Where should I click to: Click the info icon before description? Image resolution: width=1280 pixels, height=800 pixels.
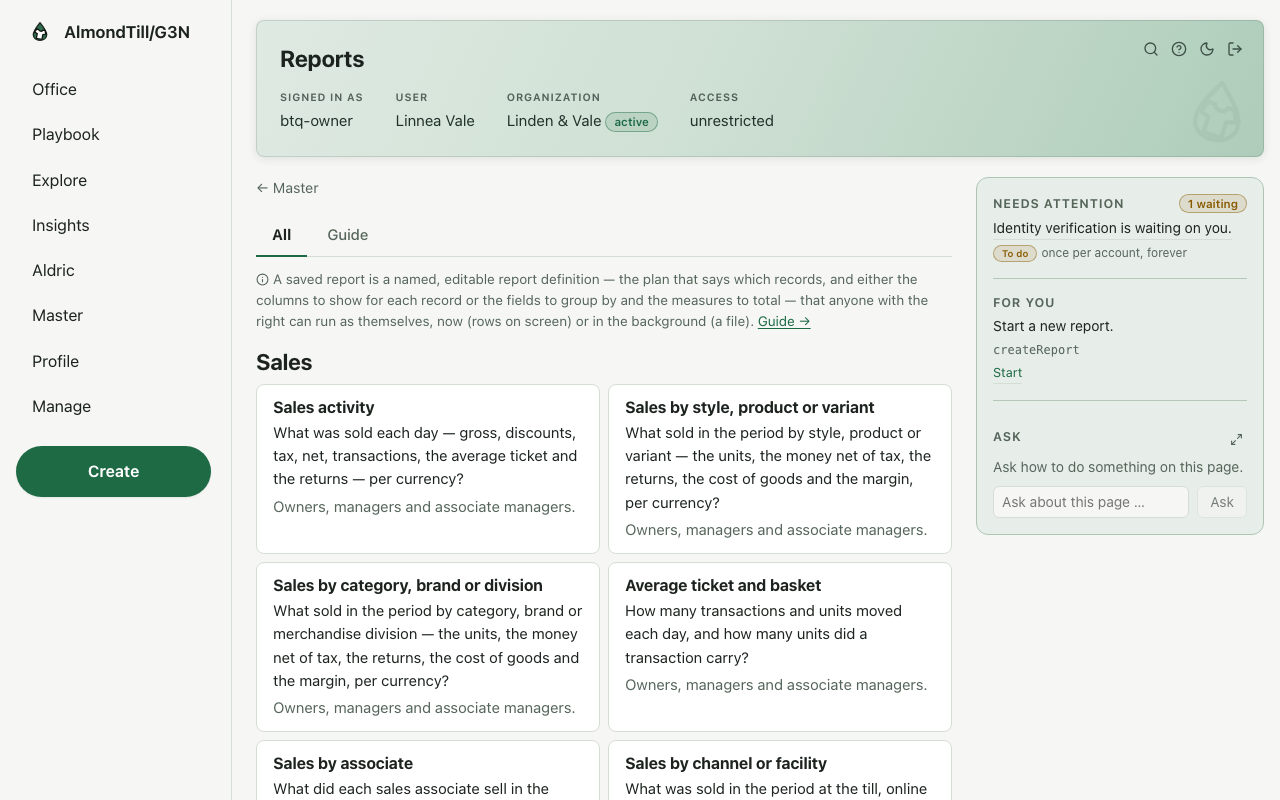tap(262, 280)
